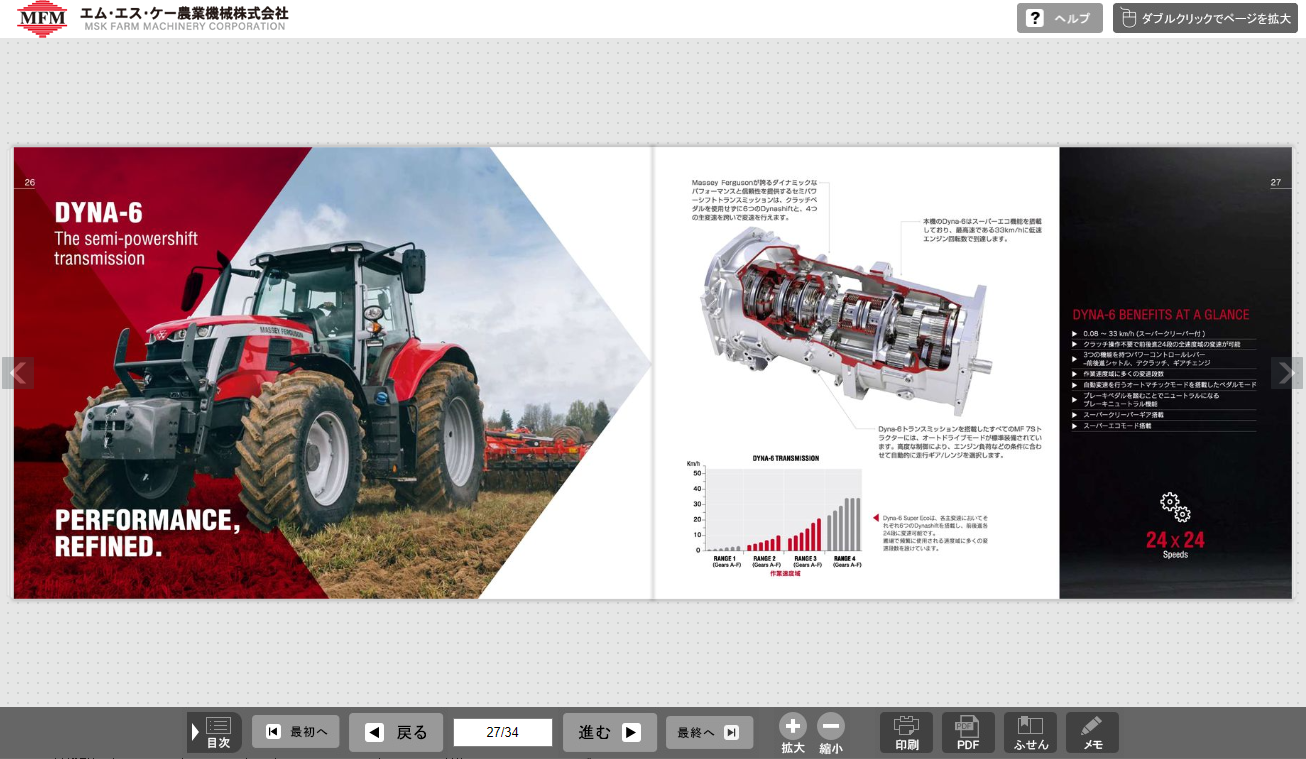Click page number 26 label

click(30, 182)
